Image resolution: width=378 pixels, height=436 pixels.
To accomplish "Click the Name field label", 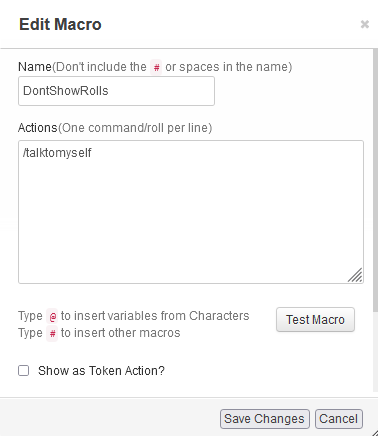I will [35, 67].
